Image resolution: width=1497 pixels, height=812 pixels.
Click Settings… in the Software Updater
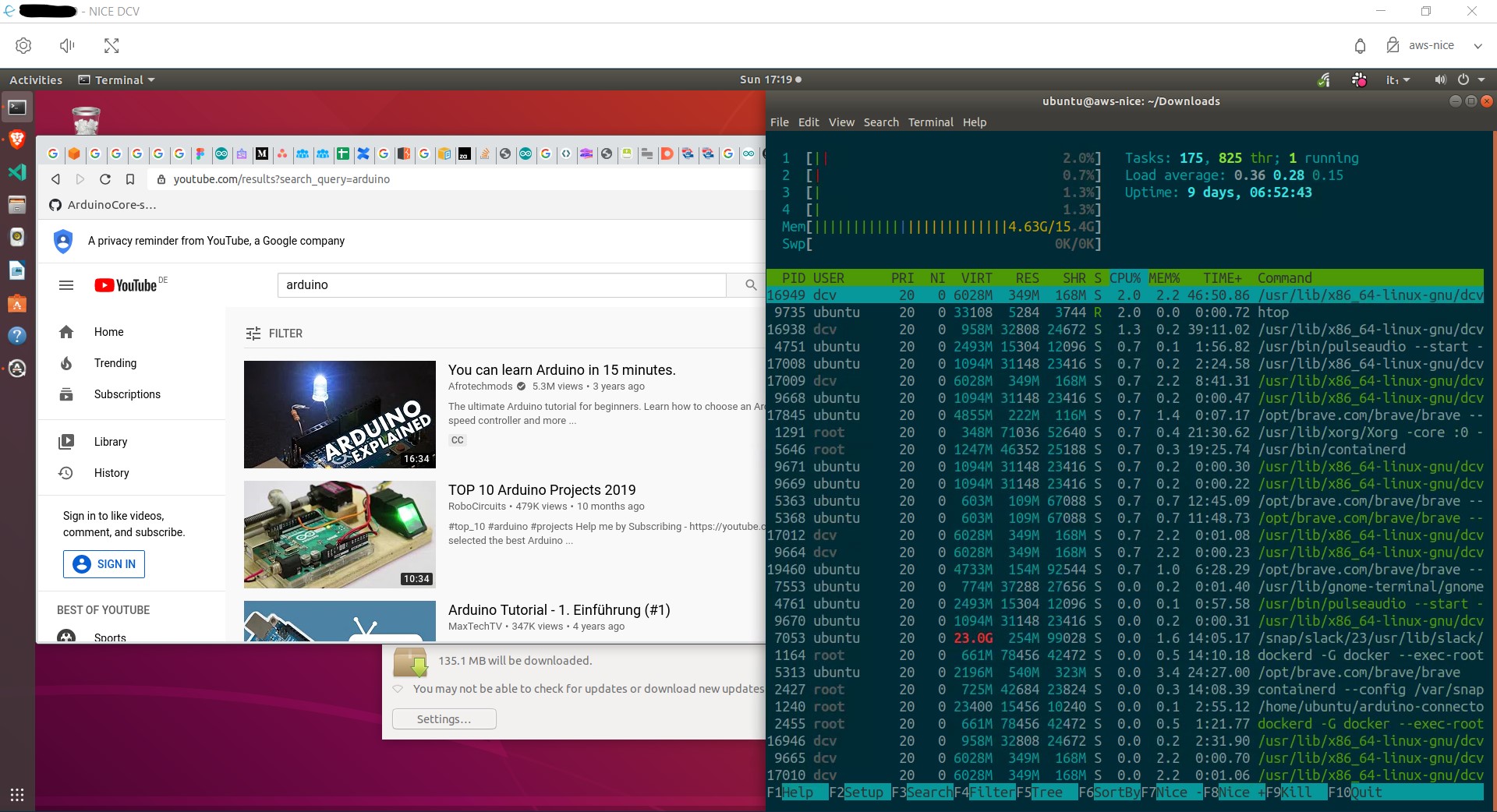[x=444, y=719]
